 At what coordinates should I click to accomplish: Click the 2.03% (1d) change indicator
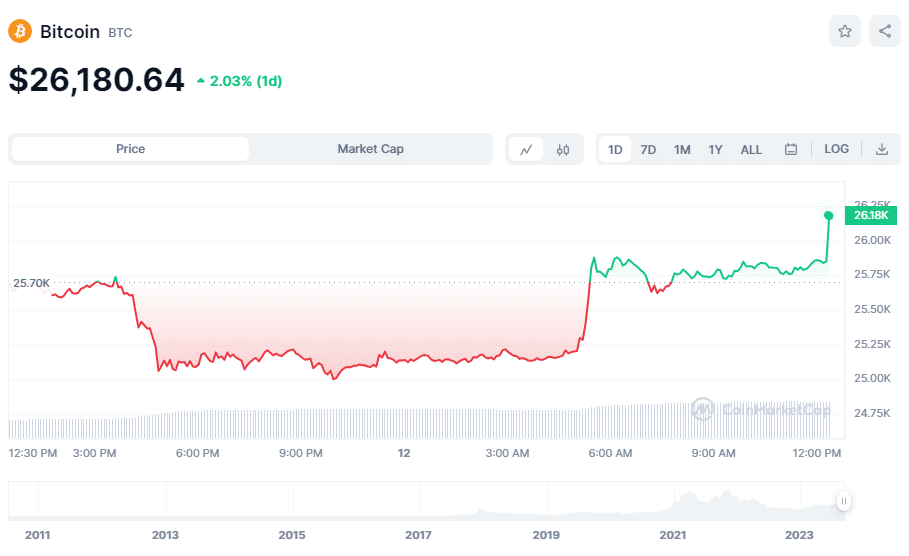point(239,81)
